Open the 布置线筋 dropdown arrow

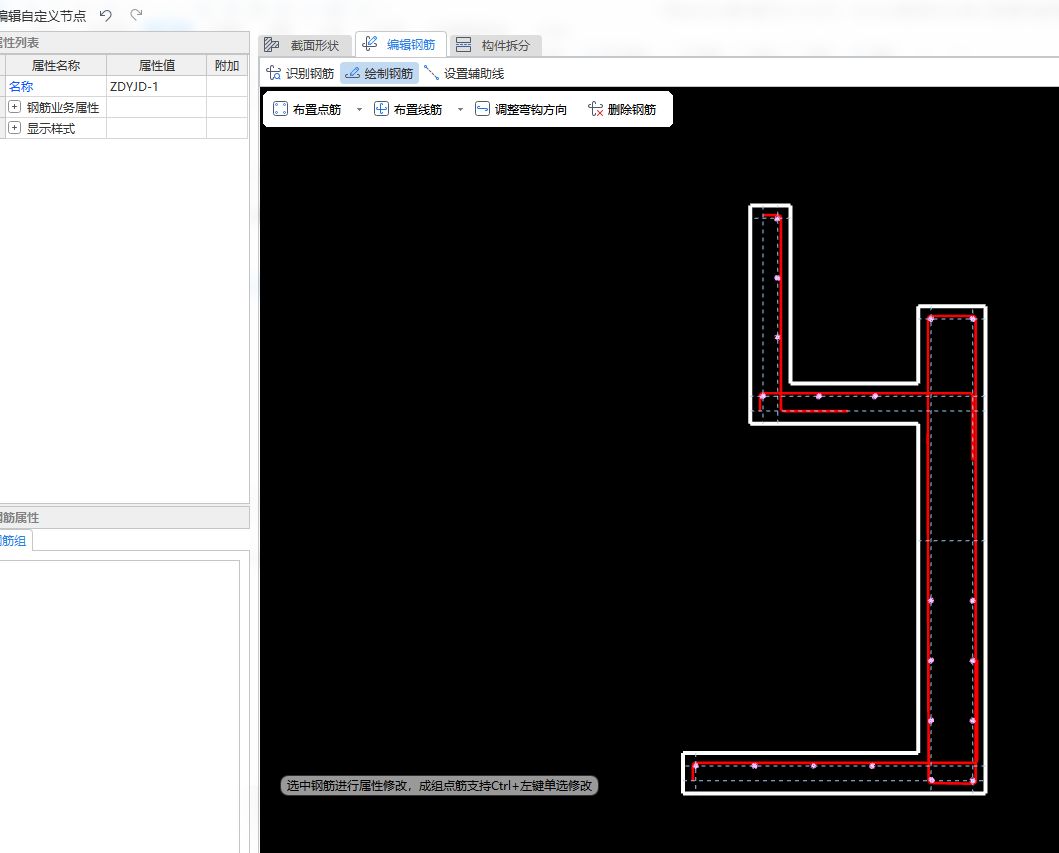461,109
